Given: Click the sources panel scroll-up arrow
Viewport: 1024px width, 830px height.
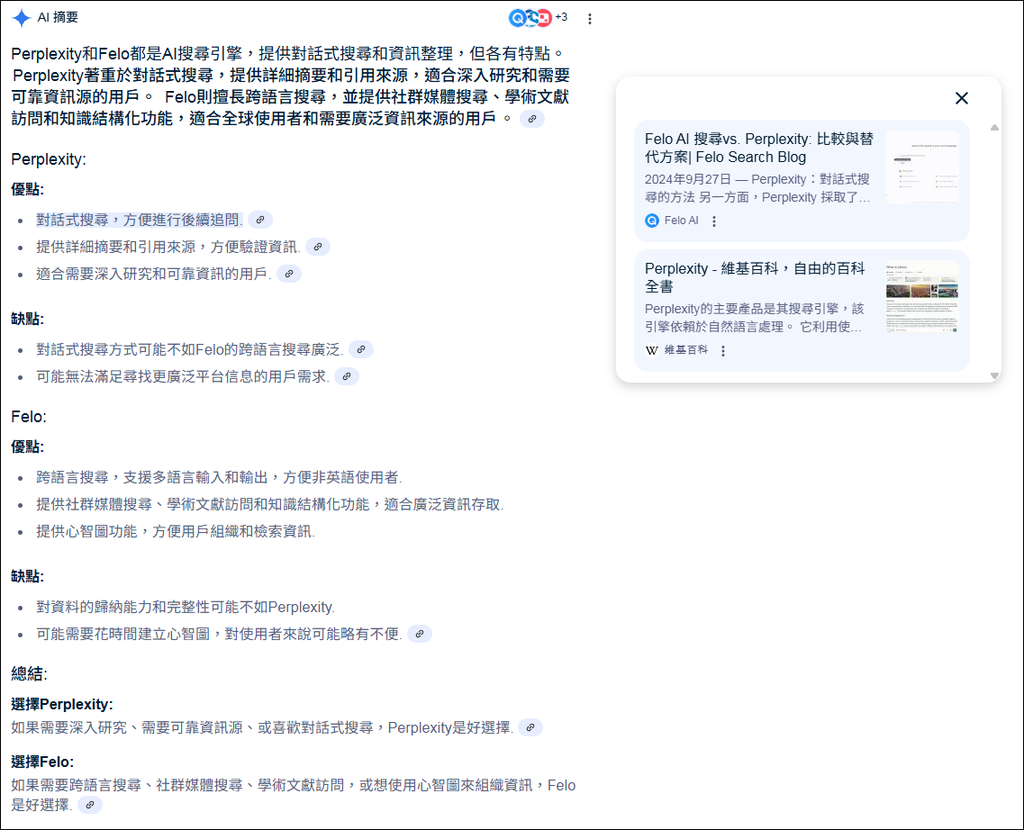Looking at the screenshot, I should click(995, 127).
